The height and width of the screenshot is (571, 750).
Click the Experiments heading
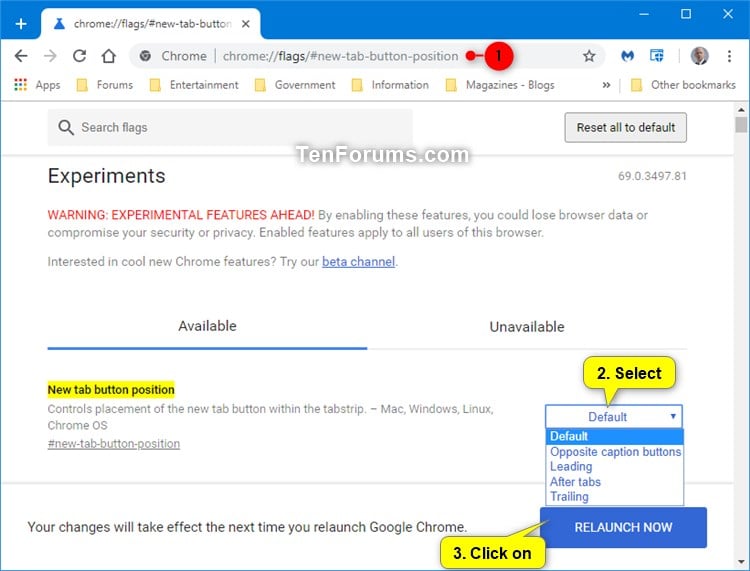(107, 176)
